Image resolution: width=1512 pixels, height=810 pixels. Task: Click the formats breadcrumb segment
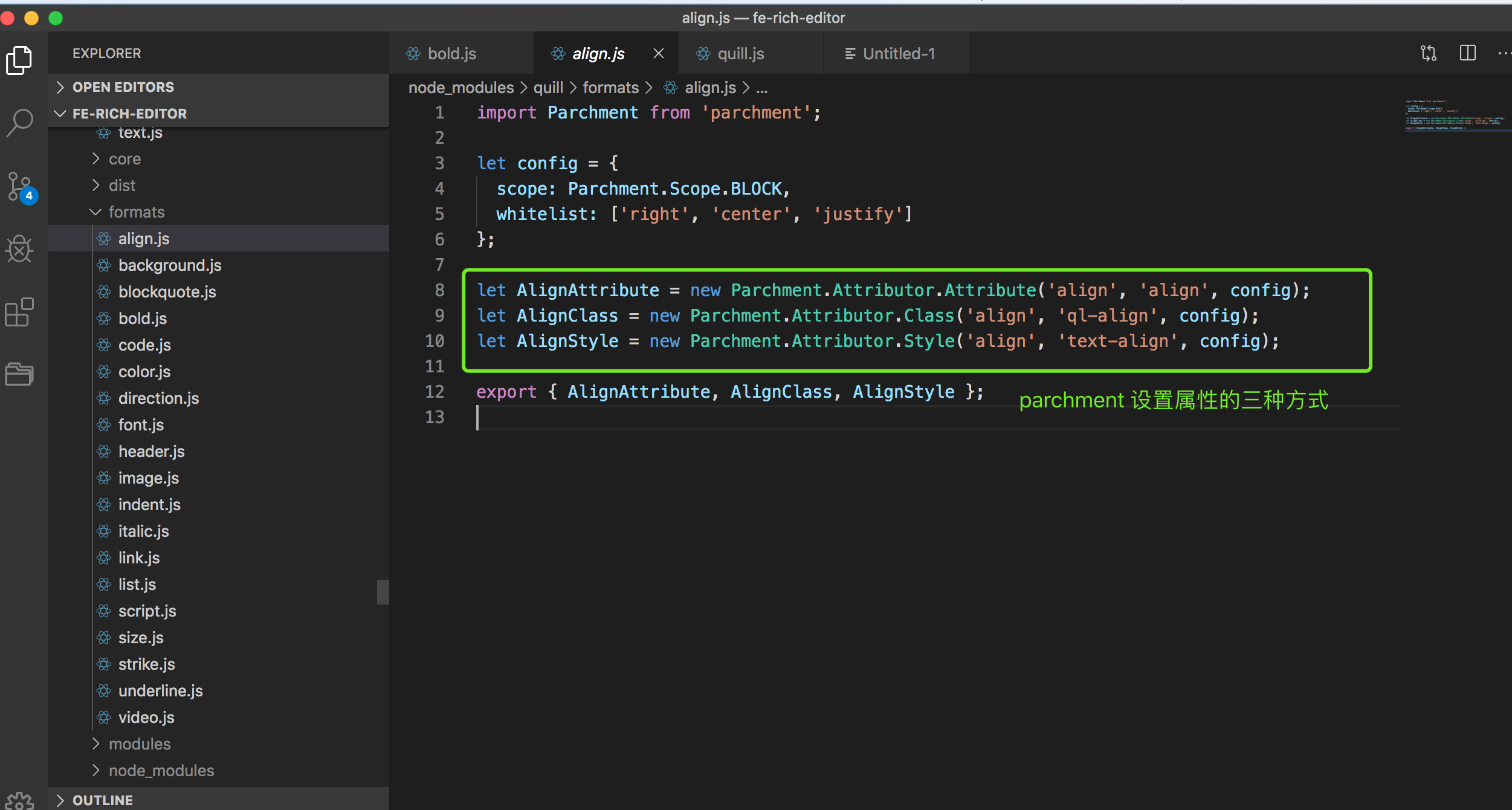(610, 88)
